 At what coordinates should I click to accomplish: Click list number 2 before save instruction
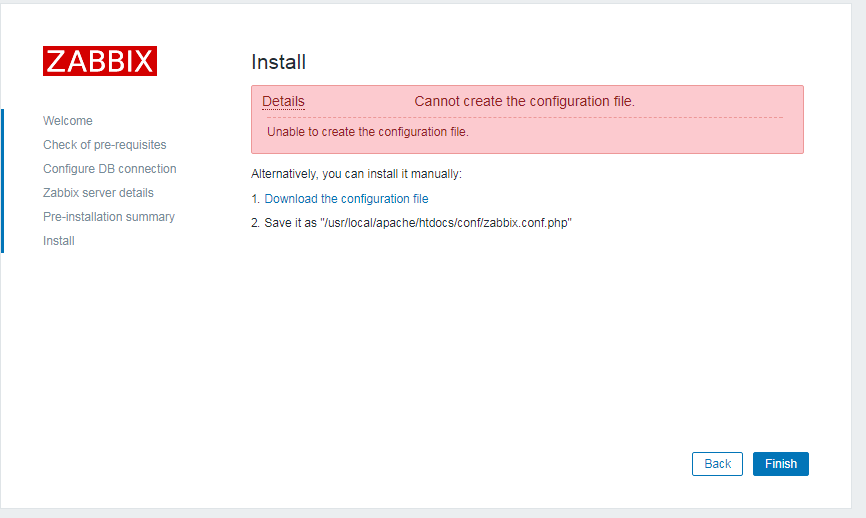pyautogui.click(x=255, y=223)
